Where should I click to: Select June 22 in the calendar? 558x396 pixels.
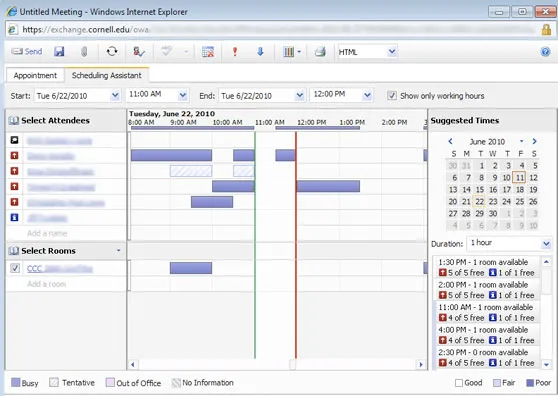(479, 201)
